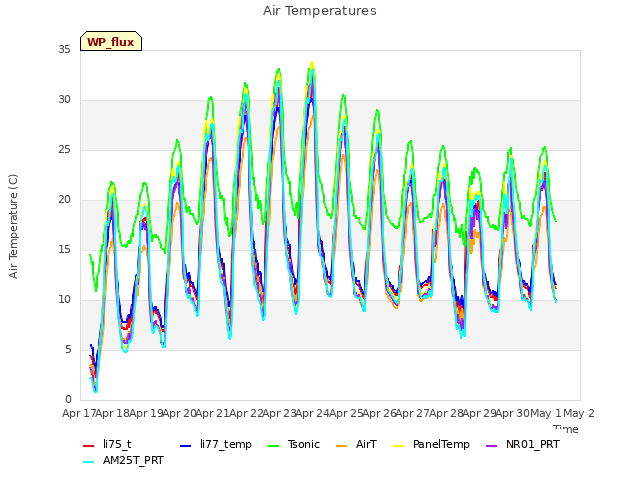
Task: Click the Apr 24 x-axis tick label
Action: [313, 413]
